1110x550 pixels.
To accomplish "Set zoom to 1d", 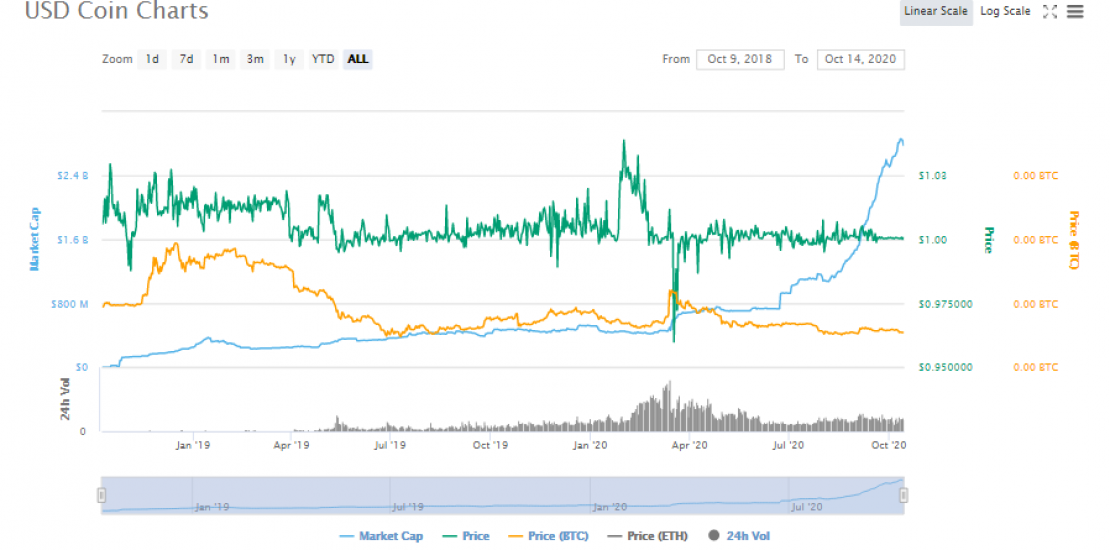I will [x=152, y=59].
